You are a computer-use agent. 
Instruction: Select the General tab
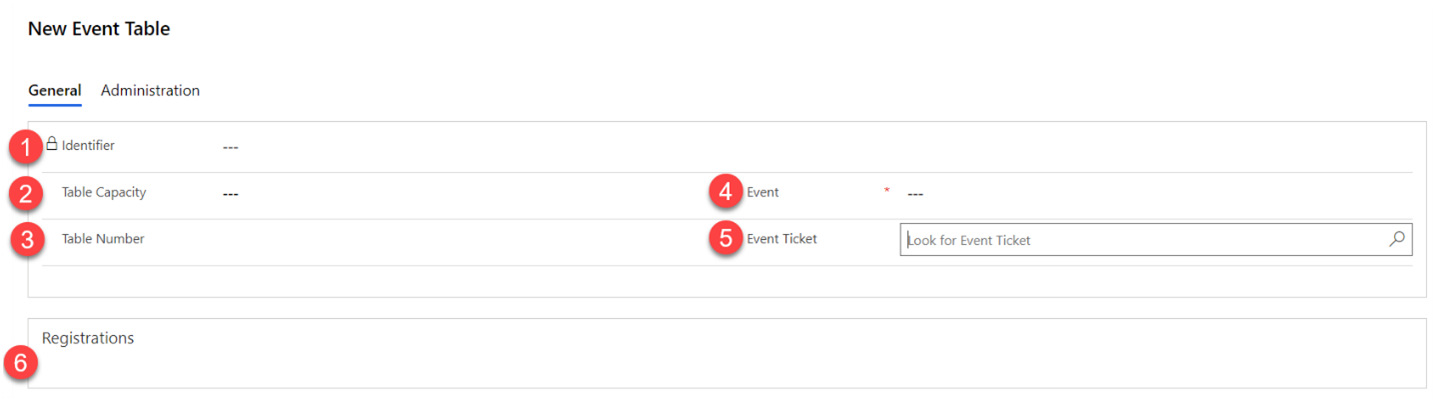(54, 90)
